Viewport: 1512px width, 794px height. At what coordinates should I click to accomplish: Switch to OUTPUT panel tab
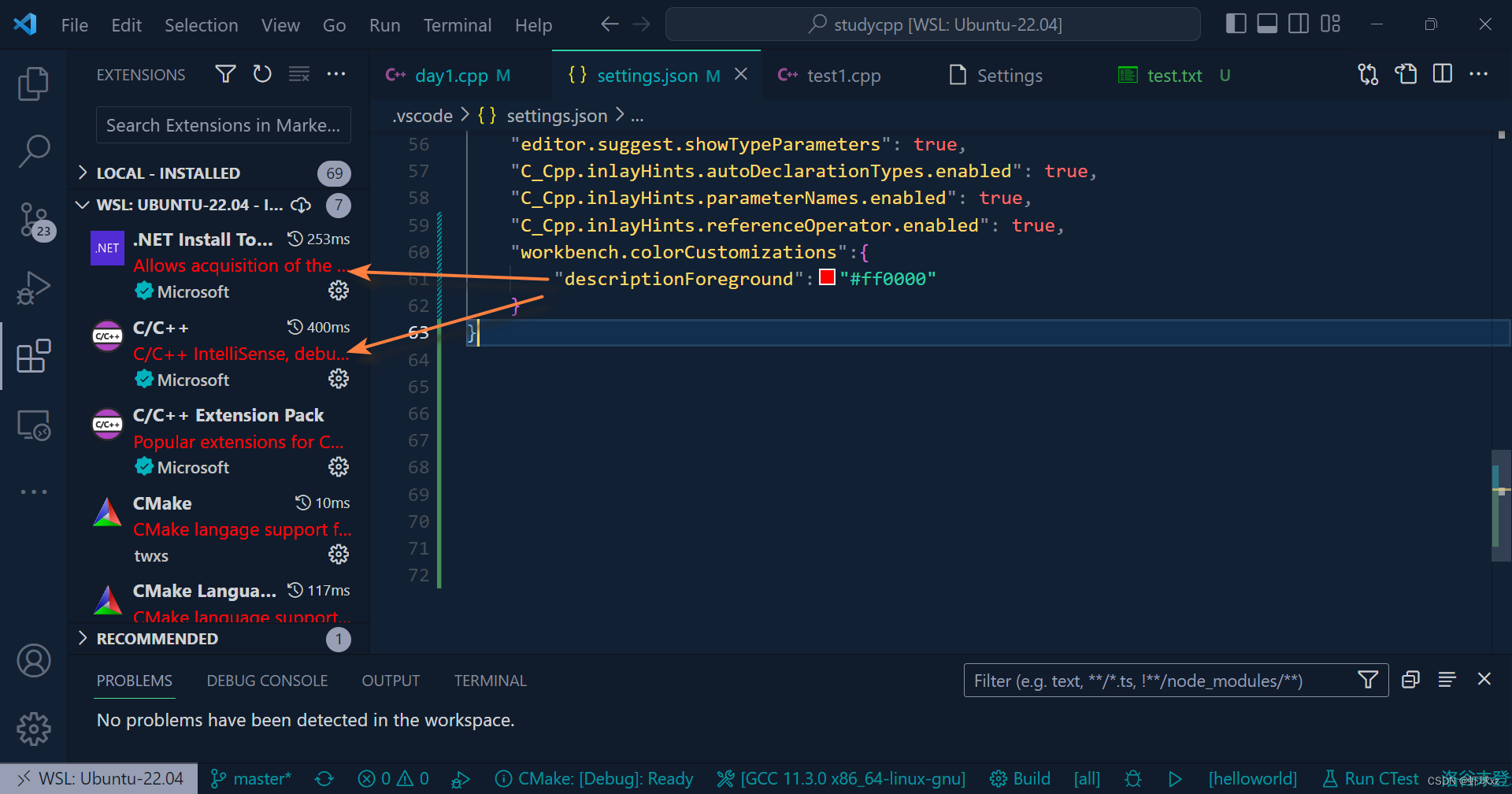pos(391,681)
